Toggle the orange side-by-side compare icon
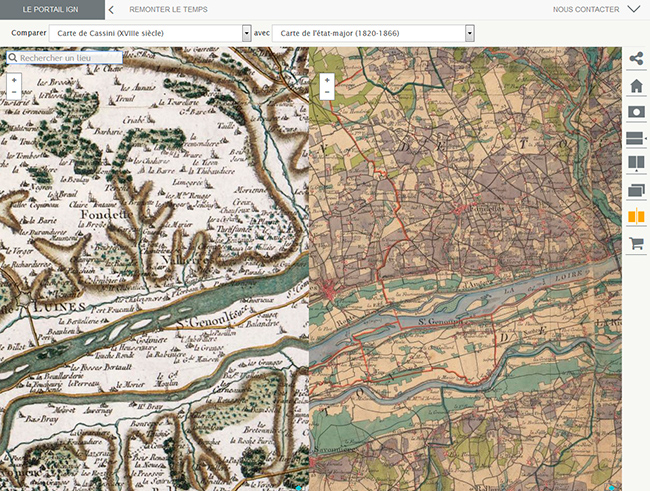Screen dimensions: 650x491 tap(636, 216)
